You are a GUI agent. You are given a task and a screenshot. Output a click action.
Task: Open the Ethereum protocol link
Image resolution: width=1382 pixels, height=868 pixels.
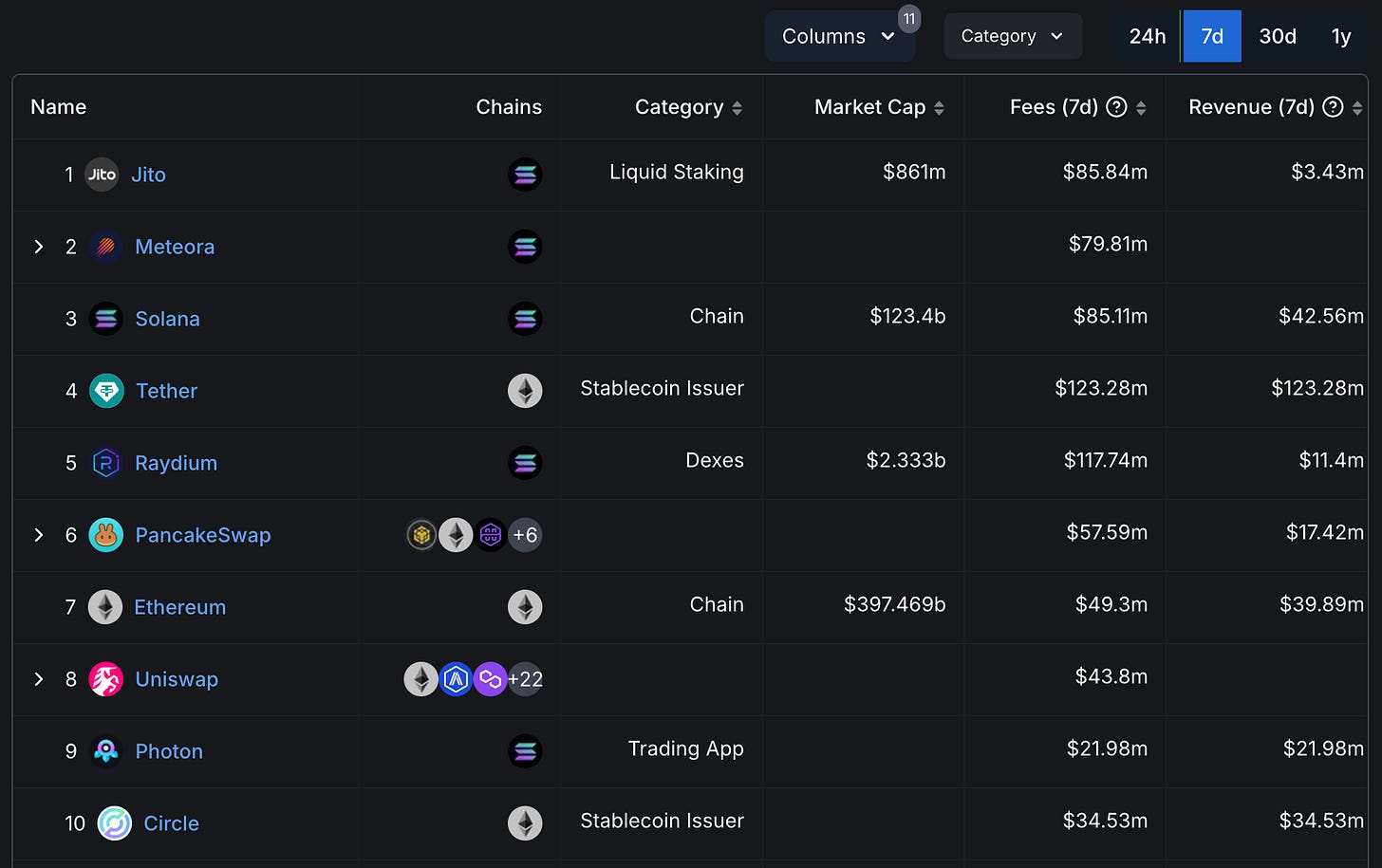click(179, 607)
